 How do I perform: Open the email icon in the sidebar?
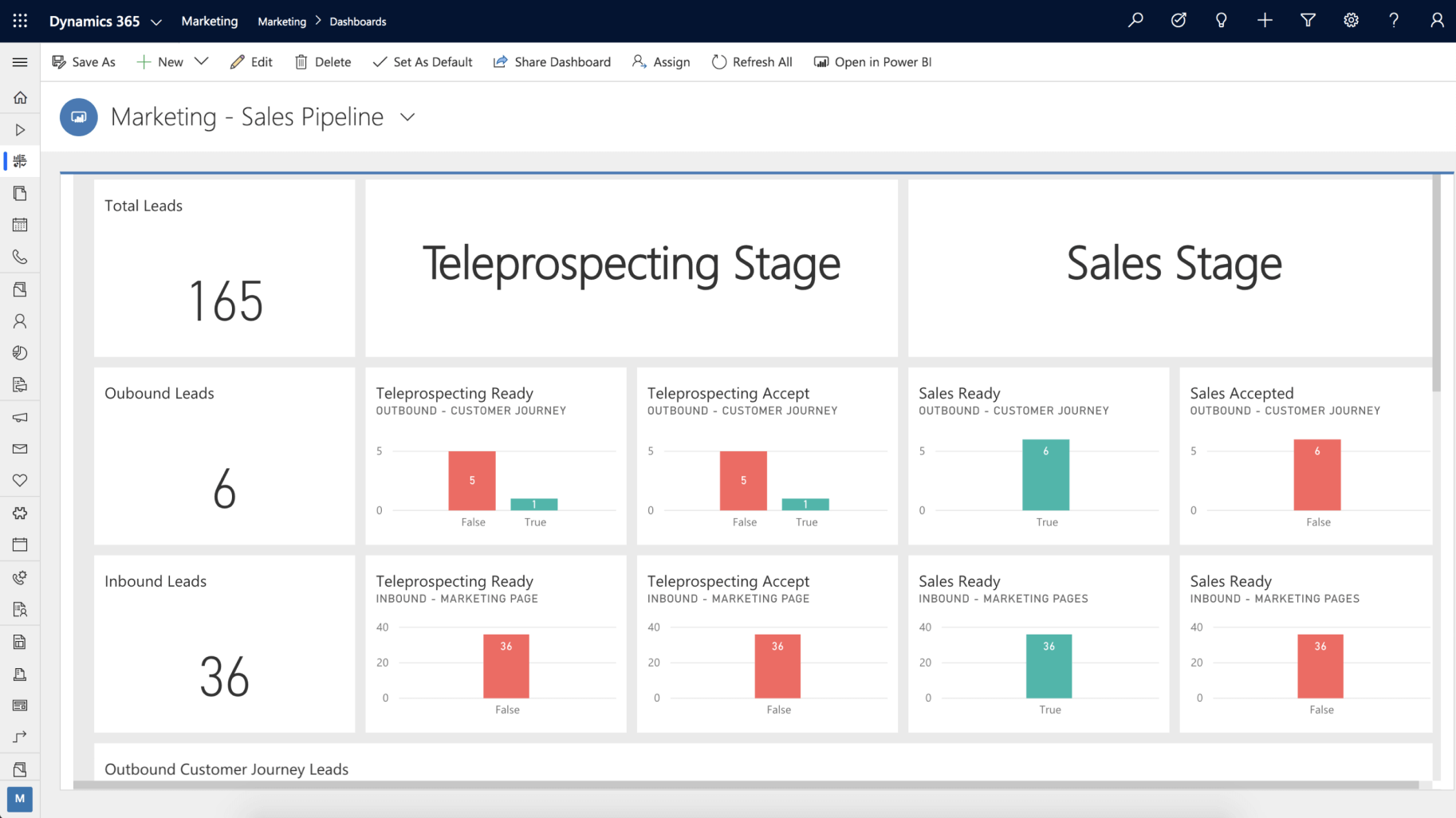(x=20, y=449)
